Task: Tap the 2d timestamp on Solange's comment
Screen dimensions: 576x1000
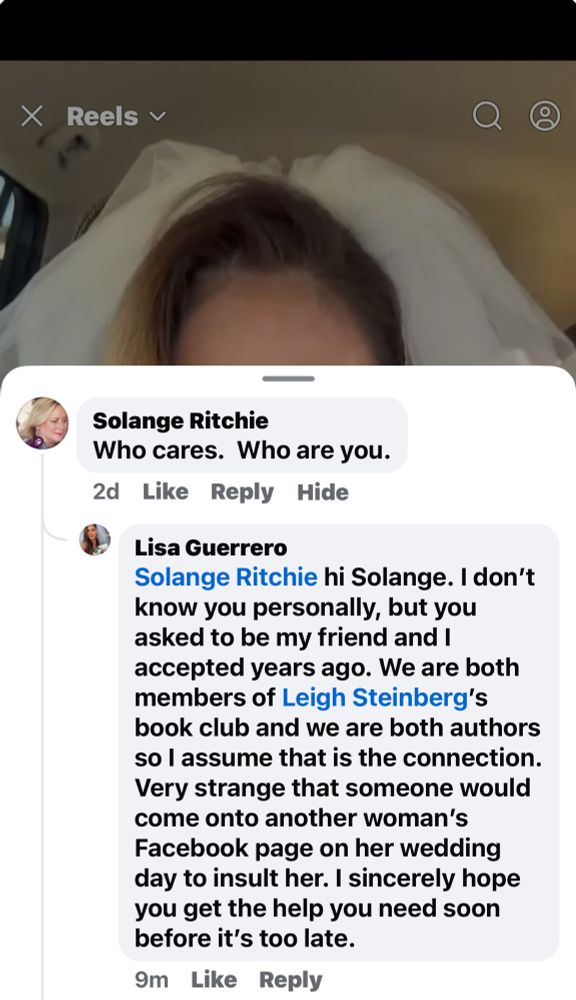Action: tap(106, 492)
